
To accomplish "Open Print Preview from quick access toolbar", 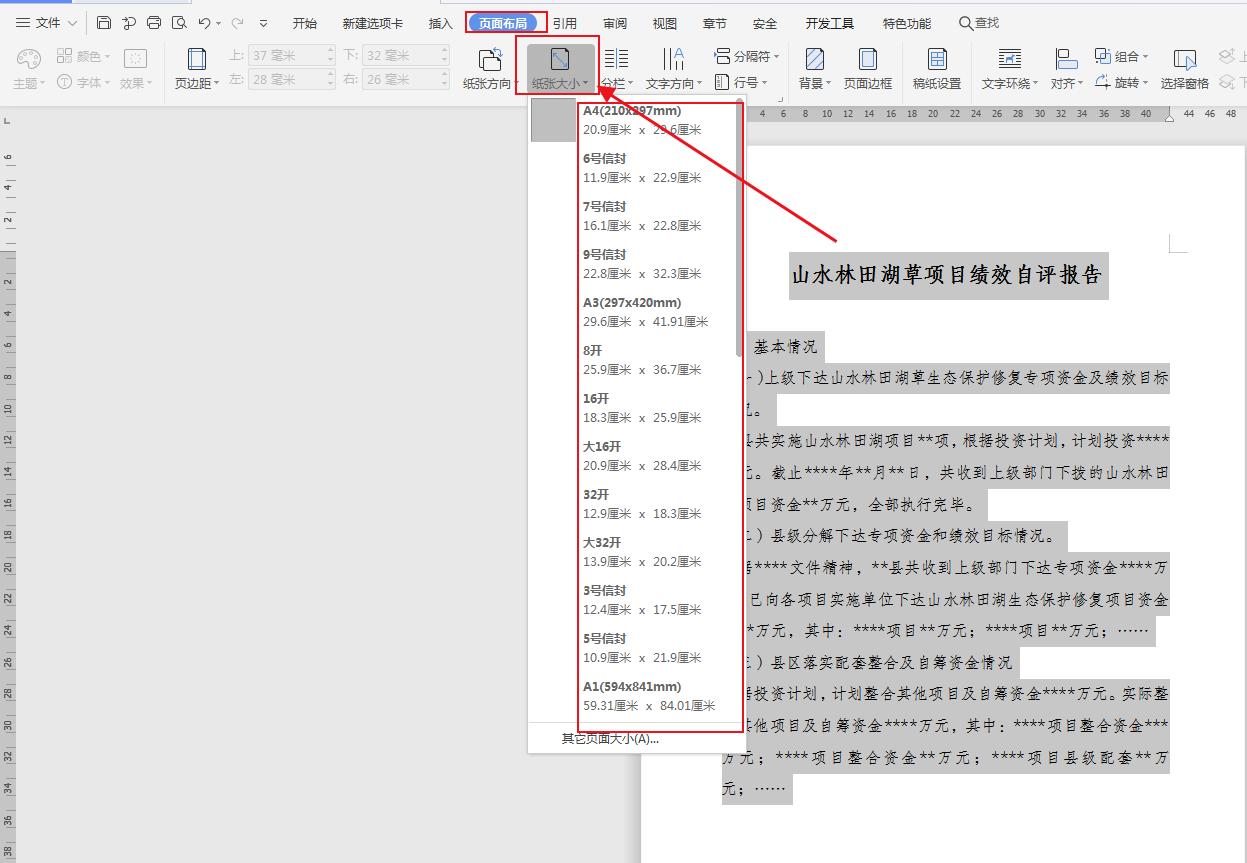I will point(179,22).
